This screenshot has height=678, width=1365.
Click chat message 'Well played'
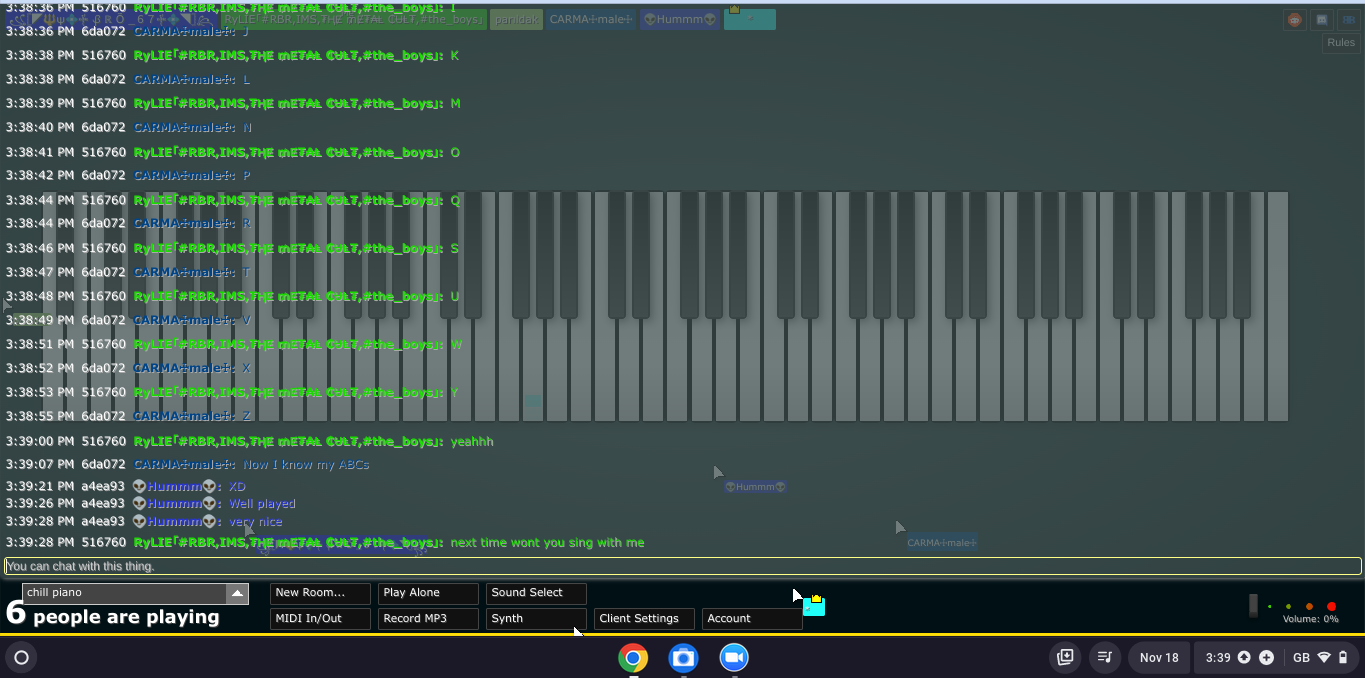point(262,504)
